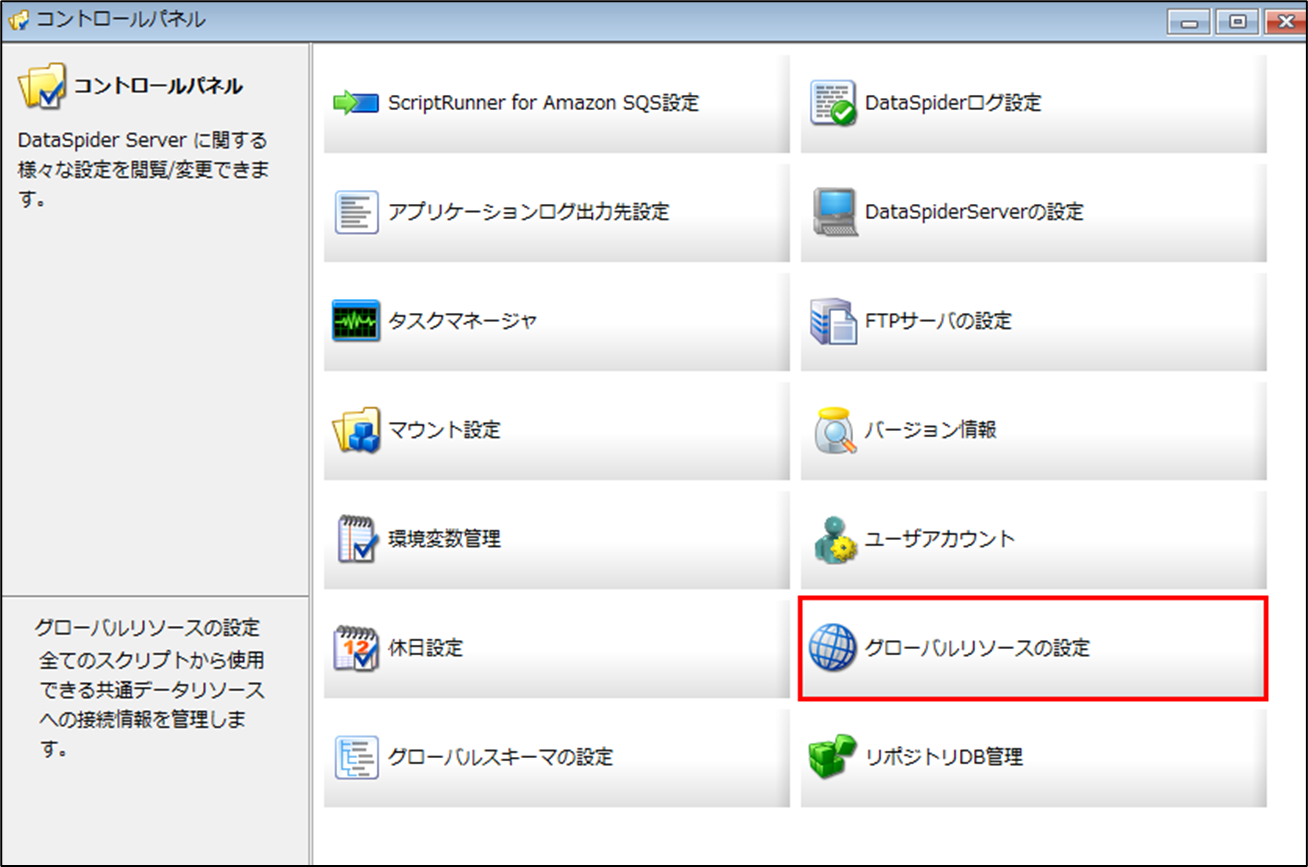Click the グローバルリソースの設定 description heading in sidebar

tap(147, 628)
